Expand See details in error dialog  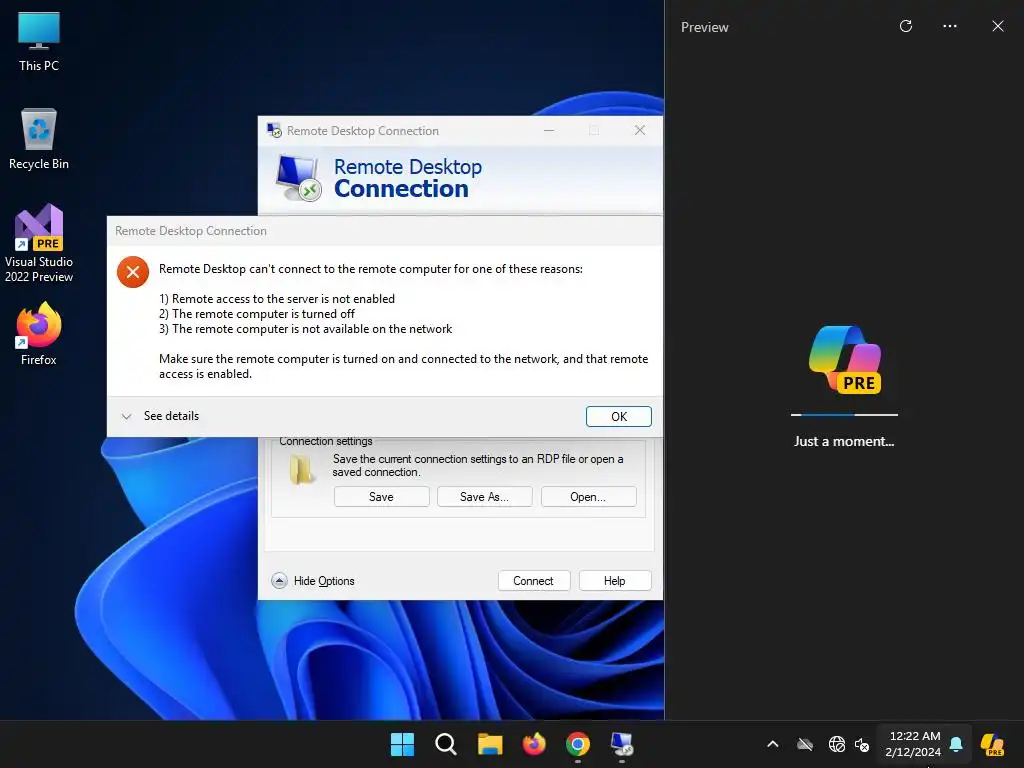click(161, 416)
